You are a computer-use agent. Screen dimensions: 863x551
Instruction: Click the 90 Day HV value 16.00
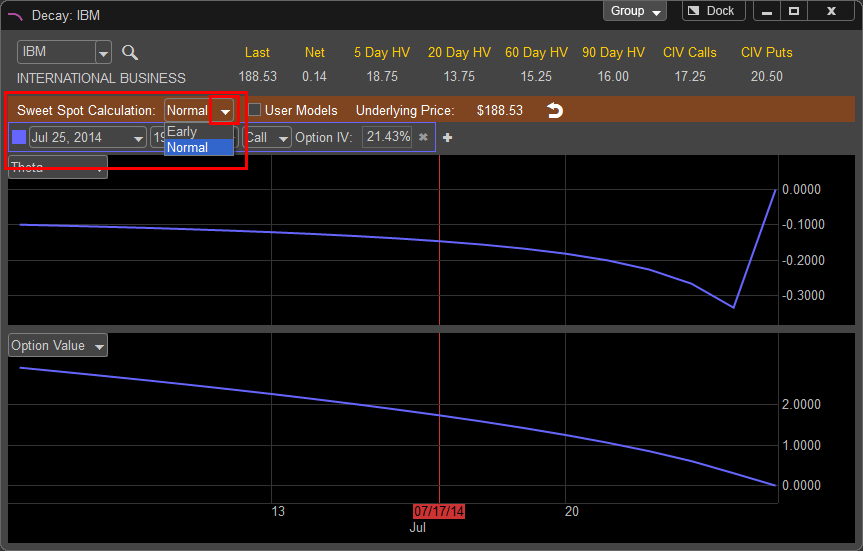tap(613, 77)
